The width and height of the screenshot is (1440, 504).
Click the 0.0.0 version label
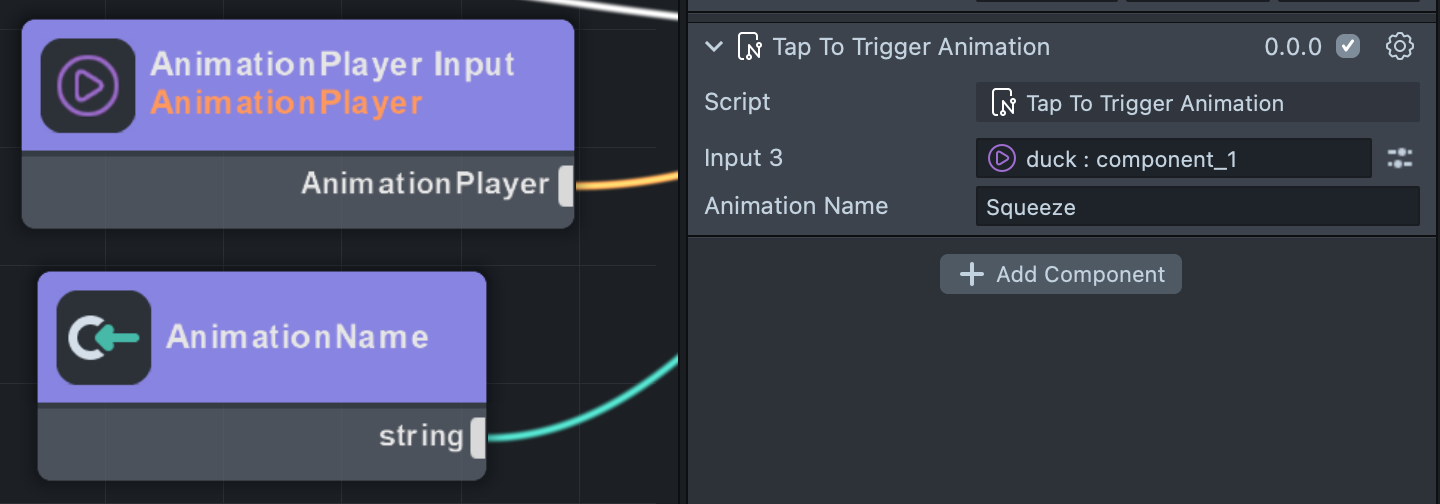[1293, 47]
